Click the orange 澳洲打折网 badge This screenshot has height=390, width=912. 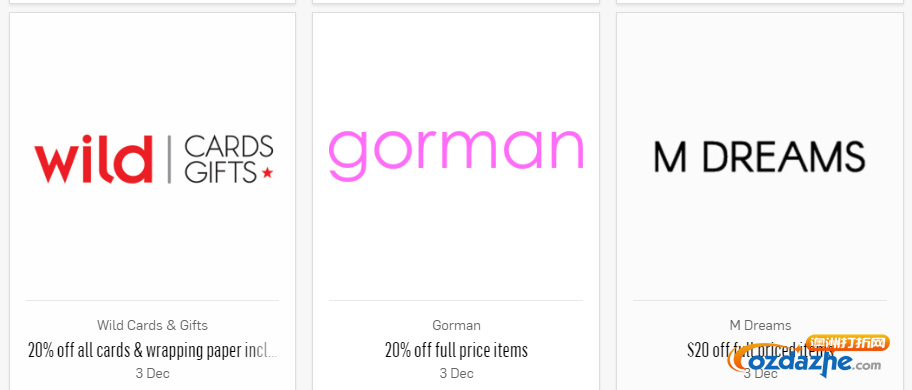click(848, 343)
